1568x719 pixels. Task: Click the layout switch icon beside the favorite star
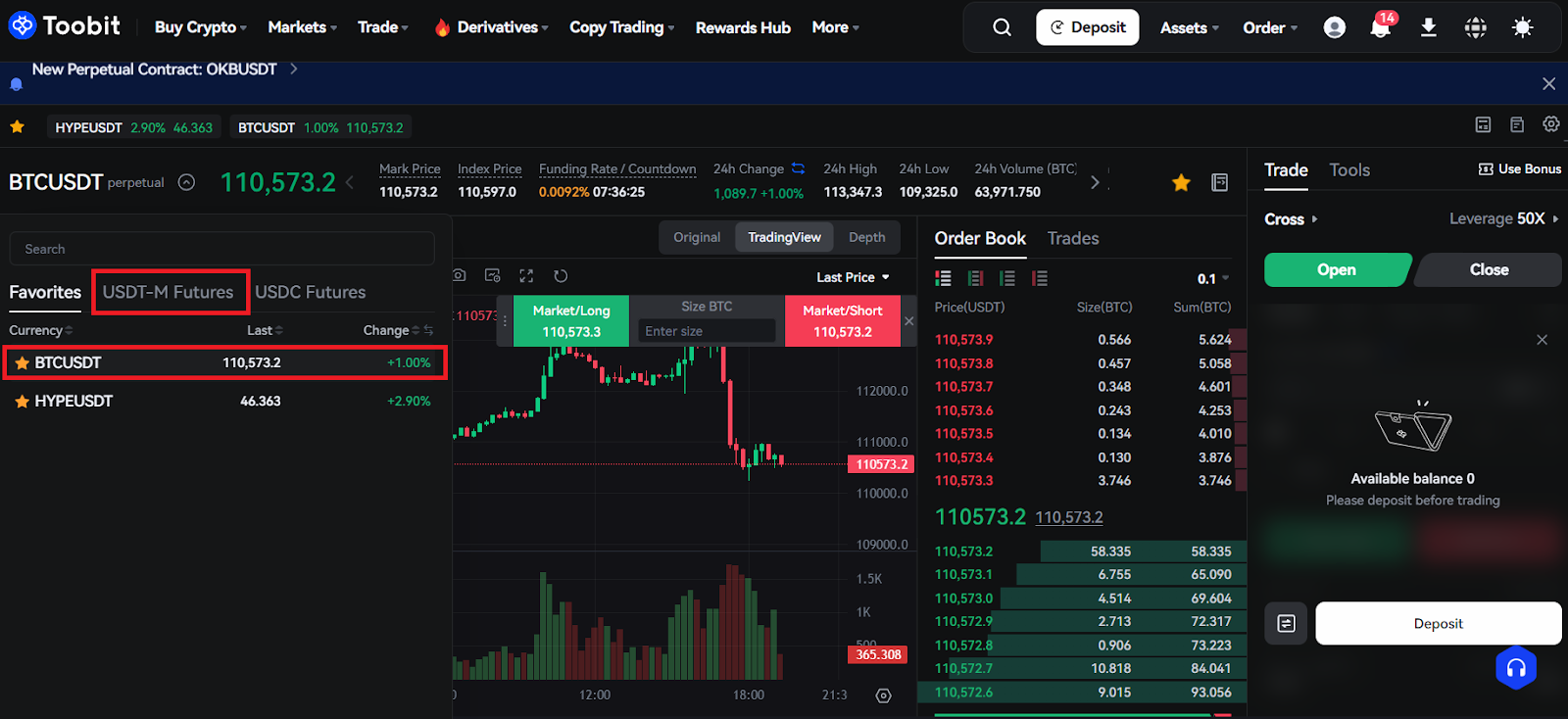pos(1219,182)
